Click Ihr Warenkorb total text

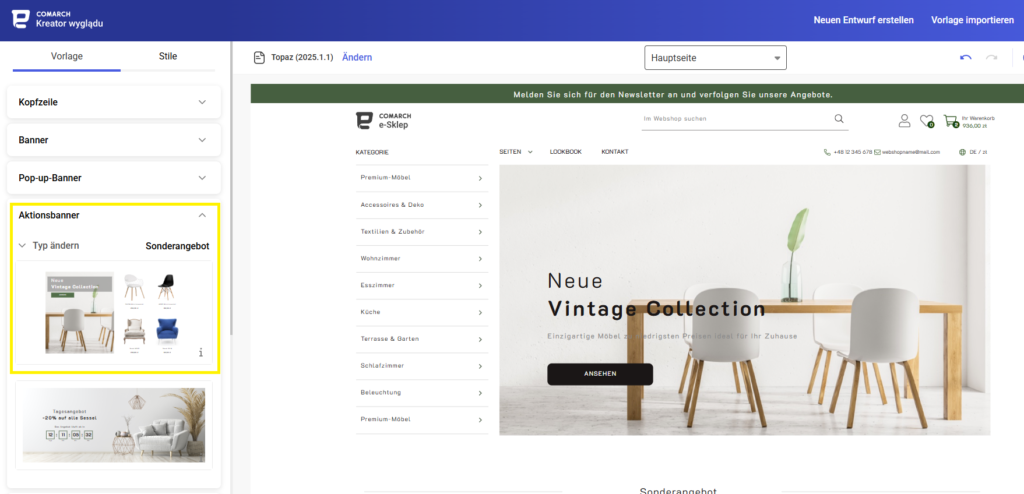click(x=978, y=122)
